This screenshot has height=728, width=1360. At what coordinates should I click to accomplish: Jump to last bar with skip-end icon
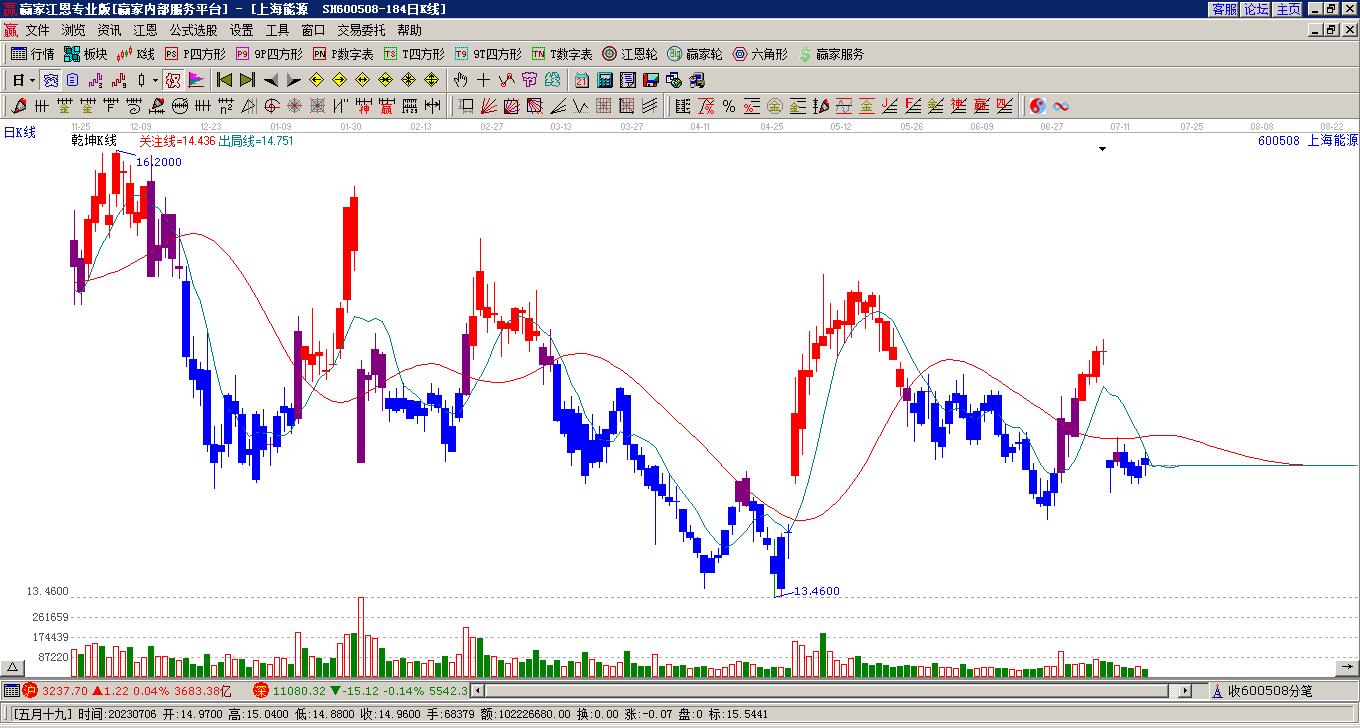click(x=247, y=80)
